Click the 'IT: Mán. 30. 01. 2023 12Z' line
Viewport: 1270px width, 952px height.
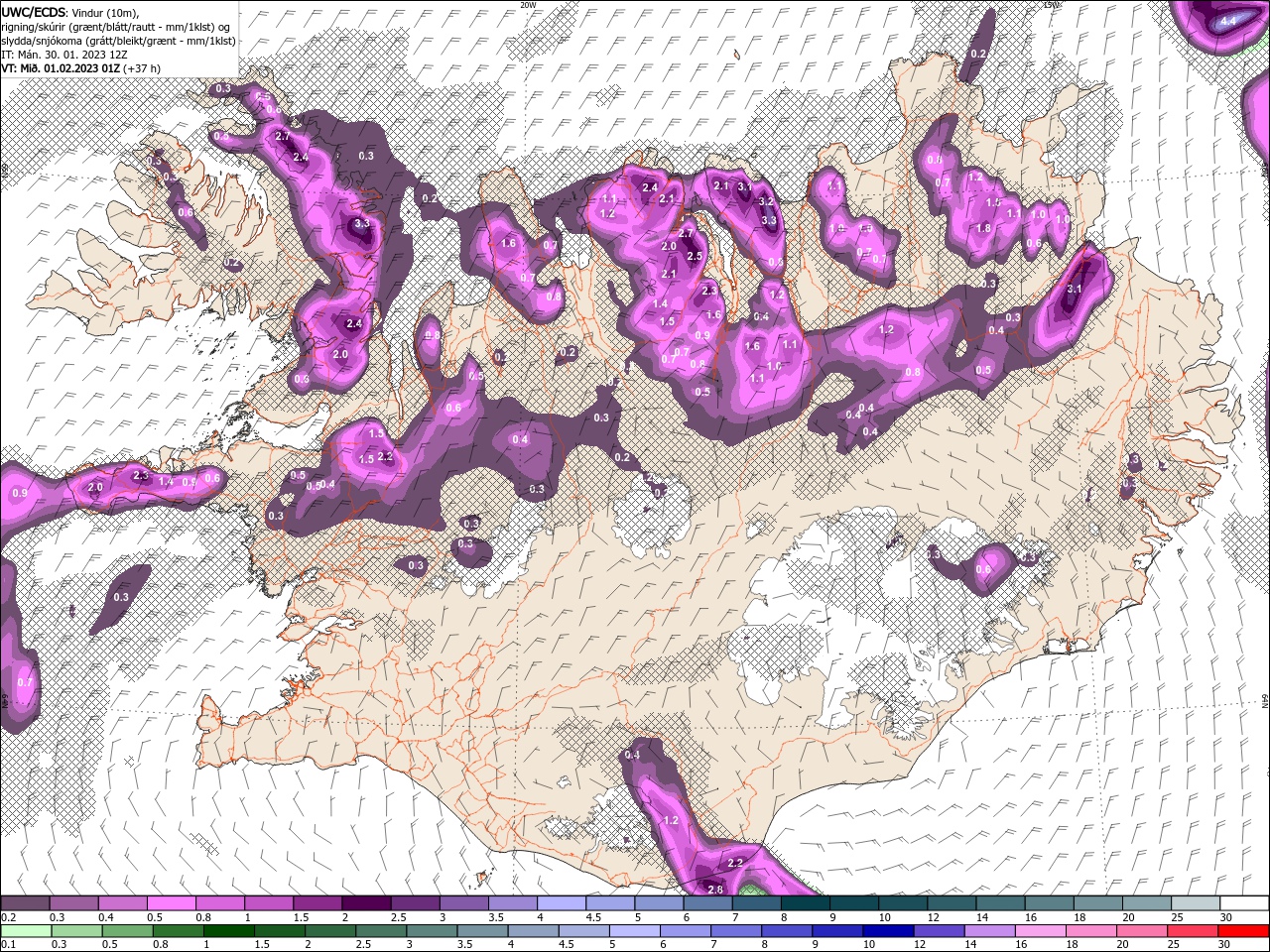(63, 55)
